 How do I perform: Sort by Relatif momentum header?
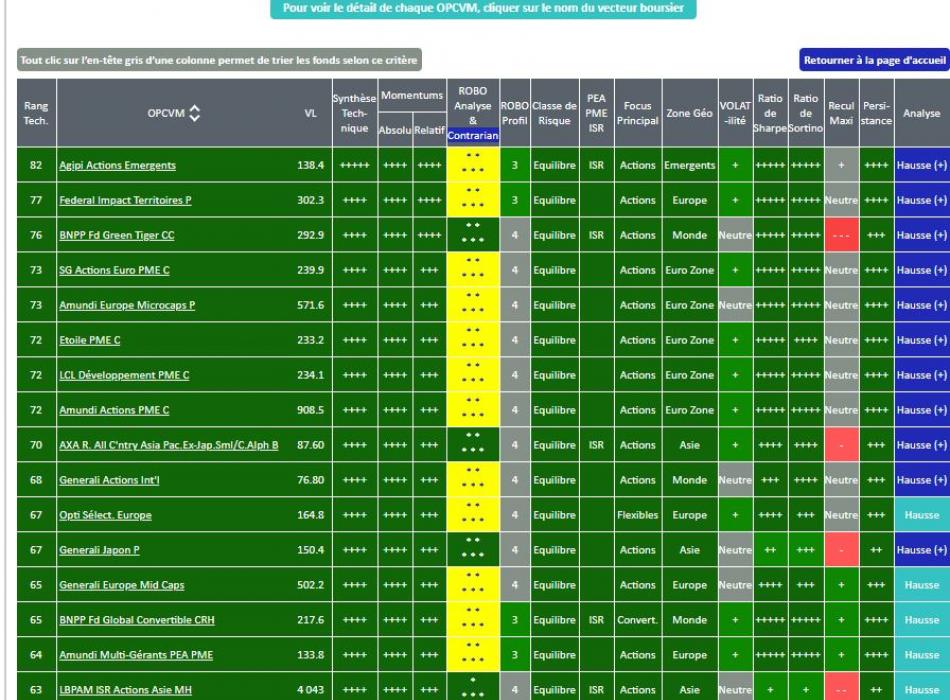[x=430, y=130]
